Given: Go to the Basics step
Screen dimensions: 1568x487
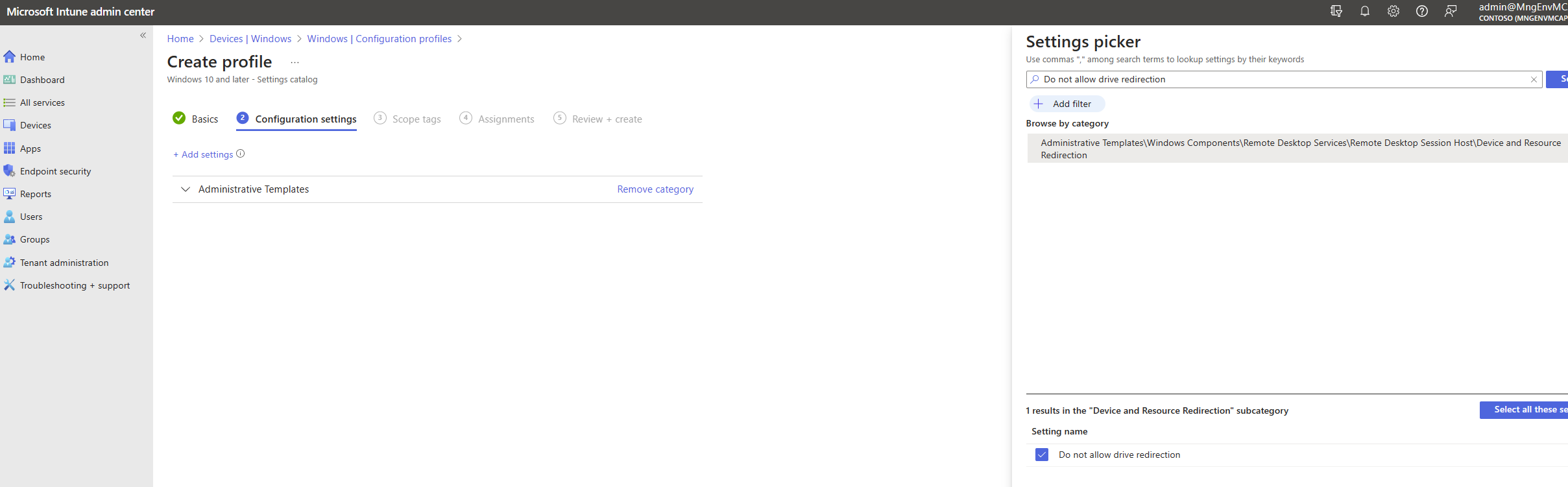Looking at the screenshot, I should [x=196, y=119].
